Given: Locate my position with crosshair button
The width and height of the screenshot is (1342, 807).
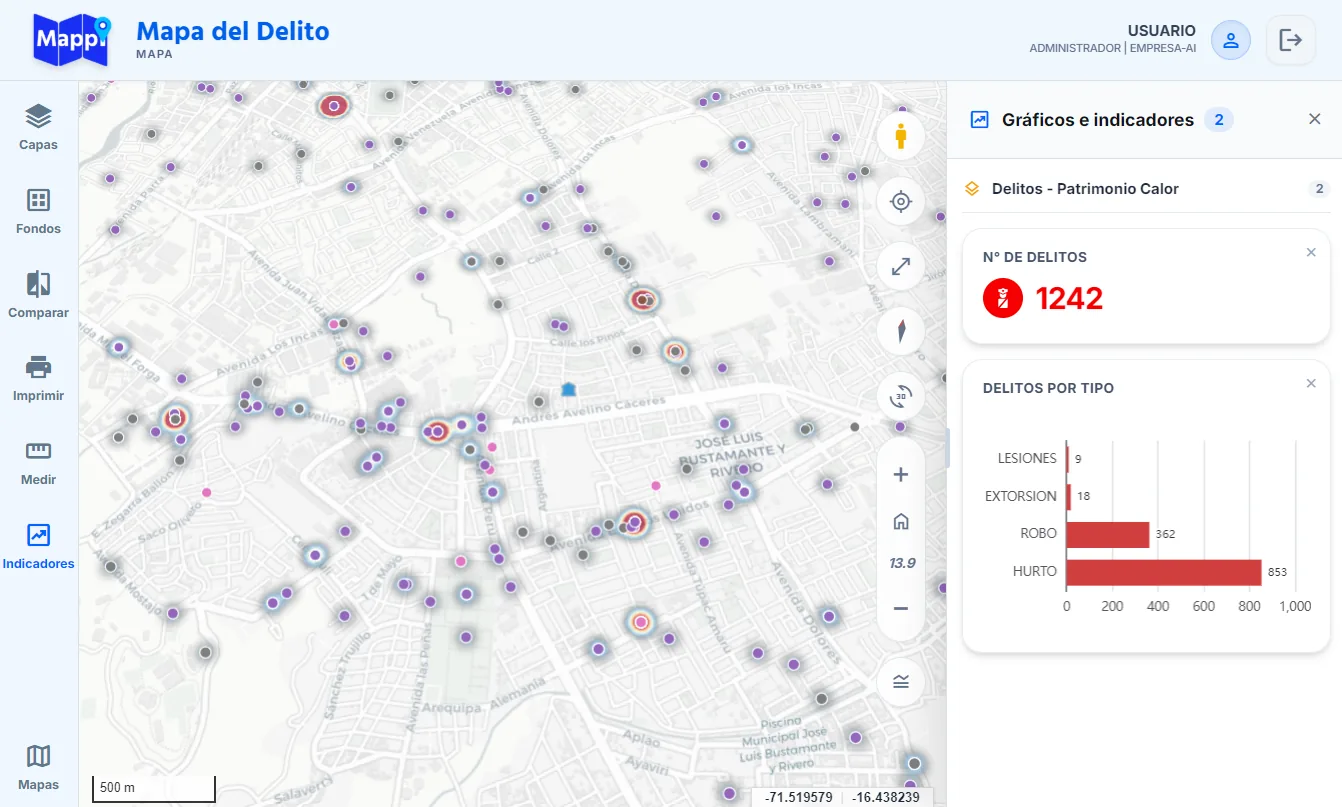Looking at the screenshot, I should [901, 202].
